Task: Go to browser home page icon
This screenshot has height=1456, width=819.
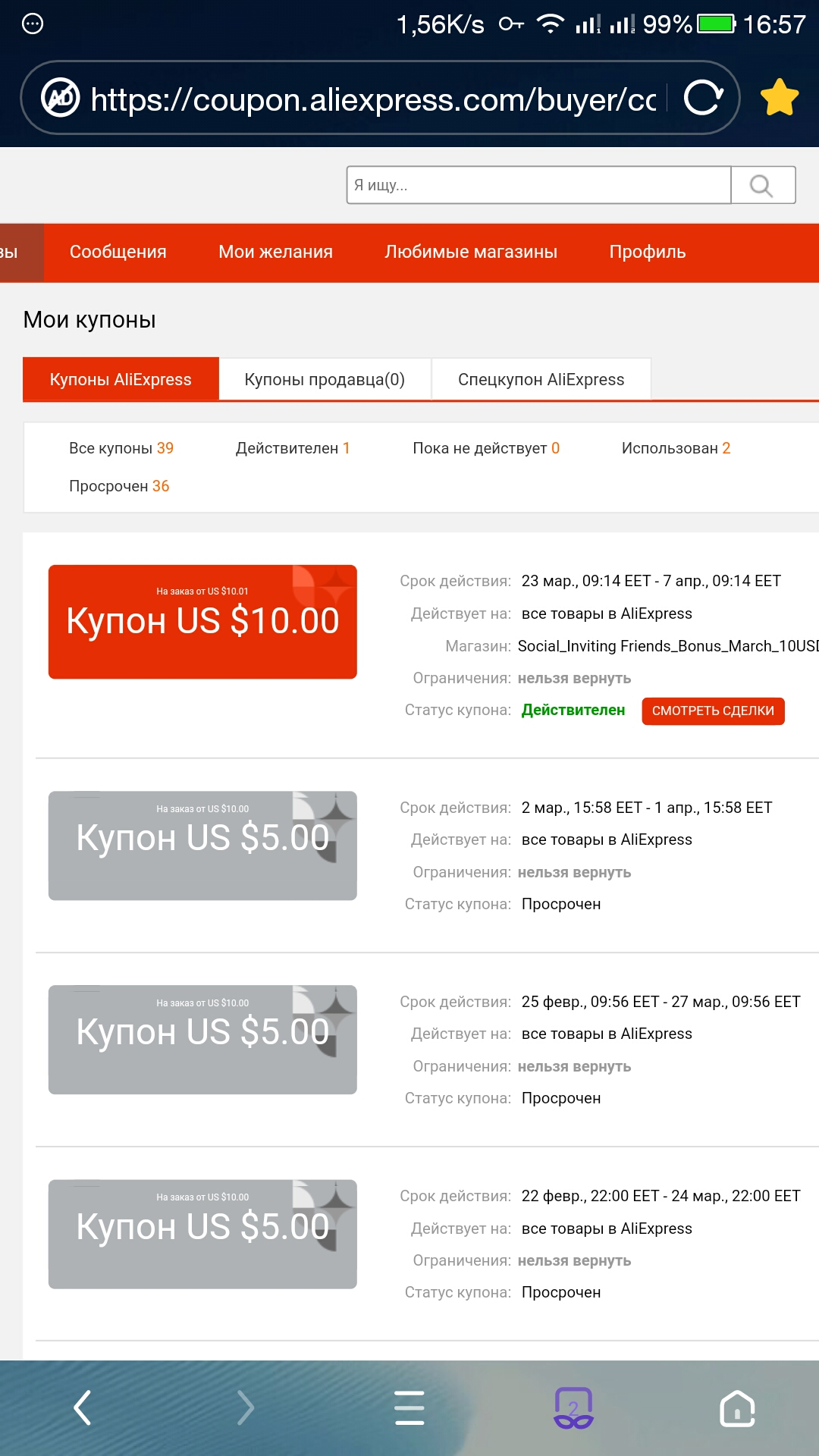Action: pos(737,1408)
